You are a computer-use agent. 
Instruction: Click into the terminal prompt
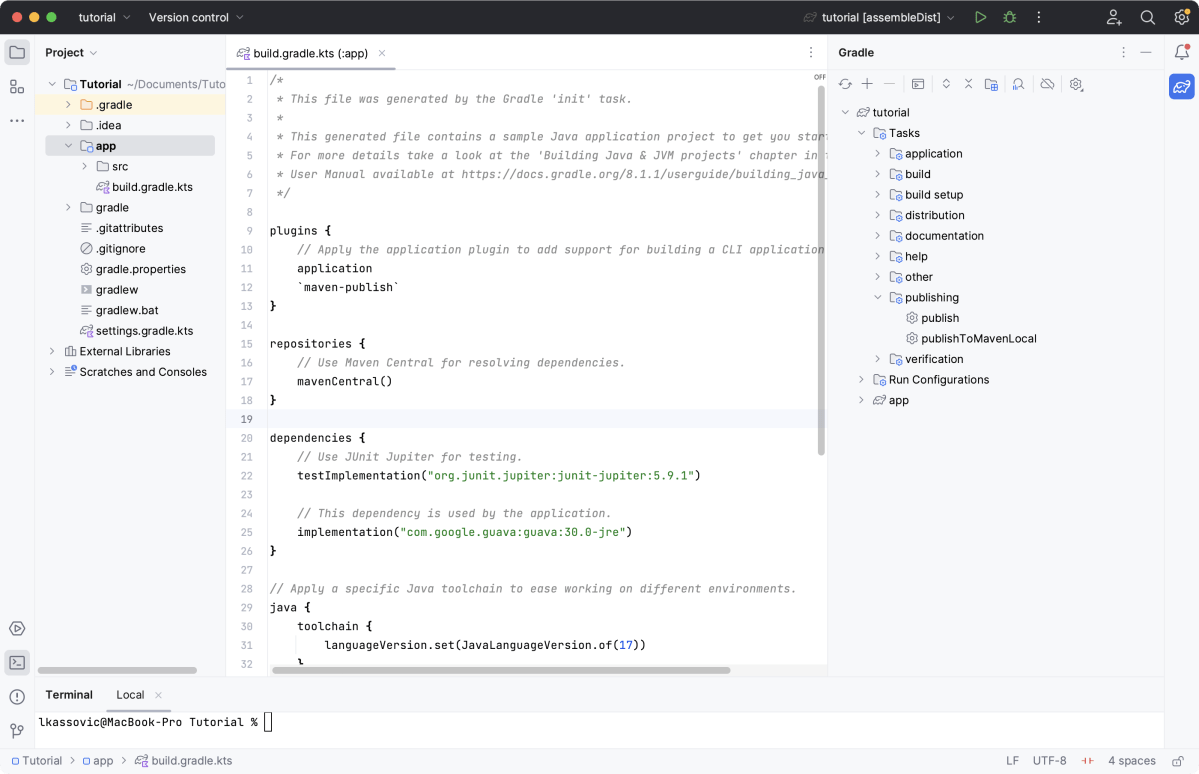[268, 722]
